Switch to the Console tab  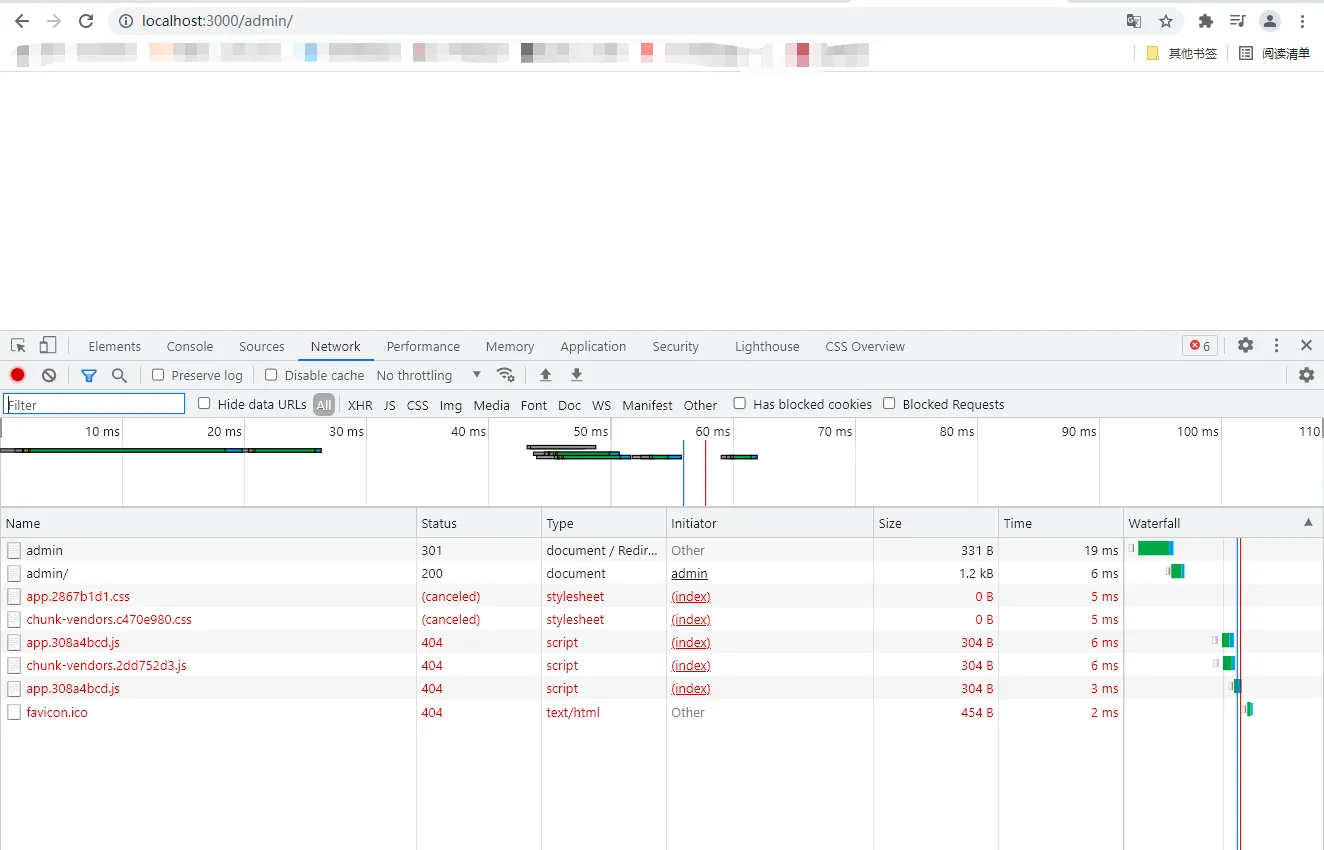(190, 346)
